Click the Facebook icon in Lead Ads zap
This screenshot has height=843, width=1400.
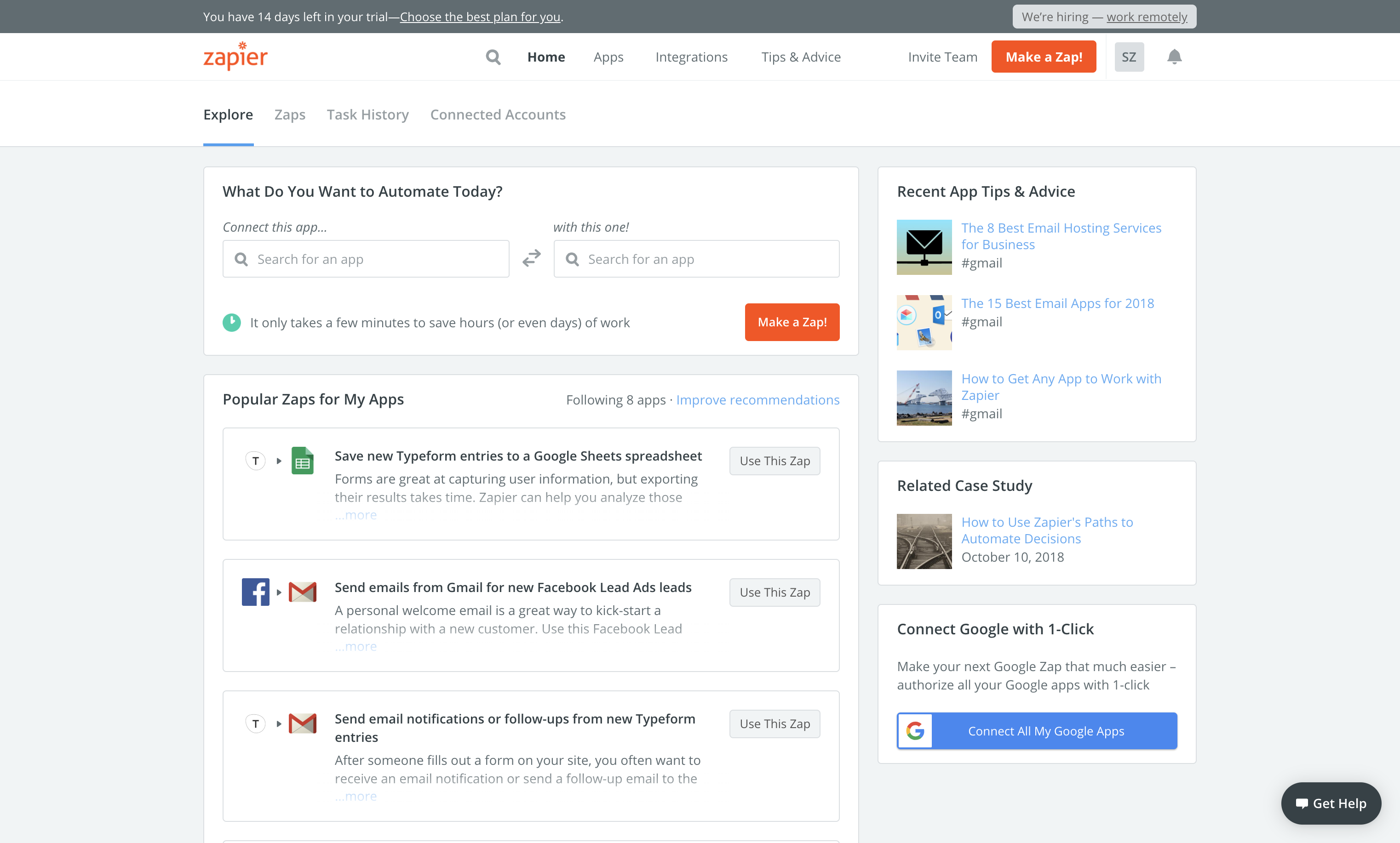[255, 592]
